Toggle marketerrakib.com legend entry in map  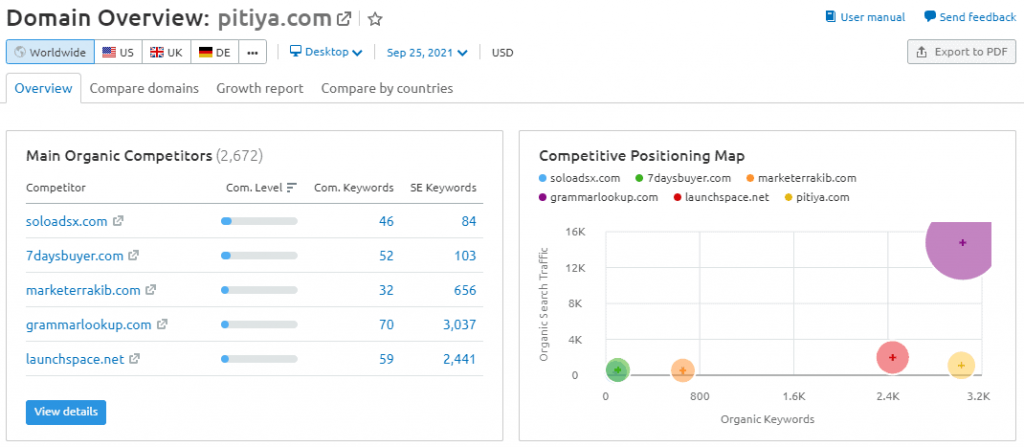(801, 178)
